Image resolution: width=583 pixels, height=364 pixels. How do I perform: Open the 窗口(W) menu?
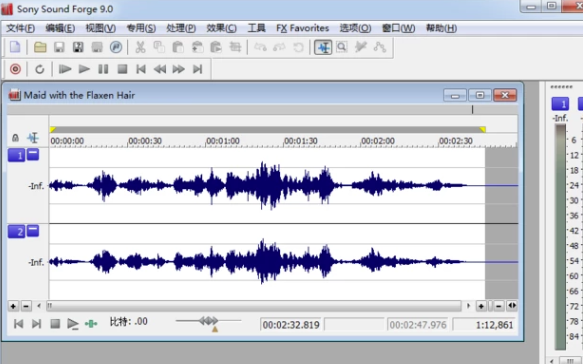click(399, 28)
